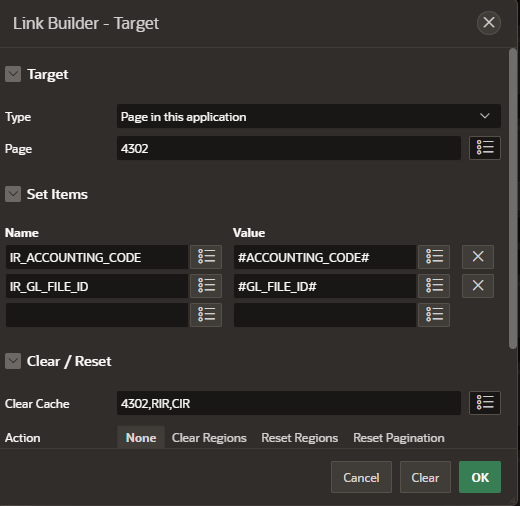Screen dimensions: 520x506
Task: Select the Clear Regions action option
Action: (209, 438)
